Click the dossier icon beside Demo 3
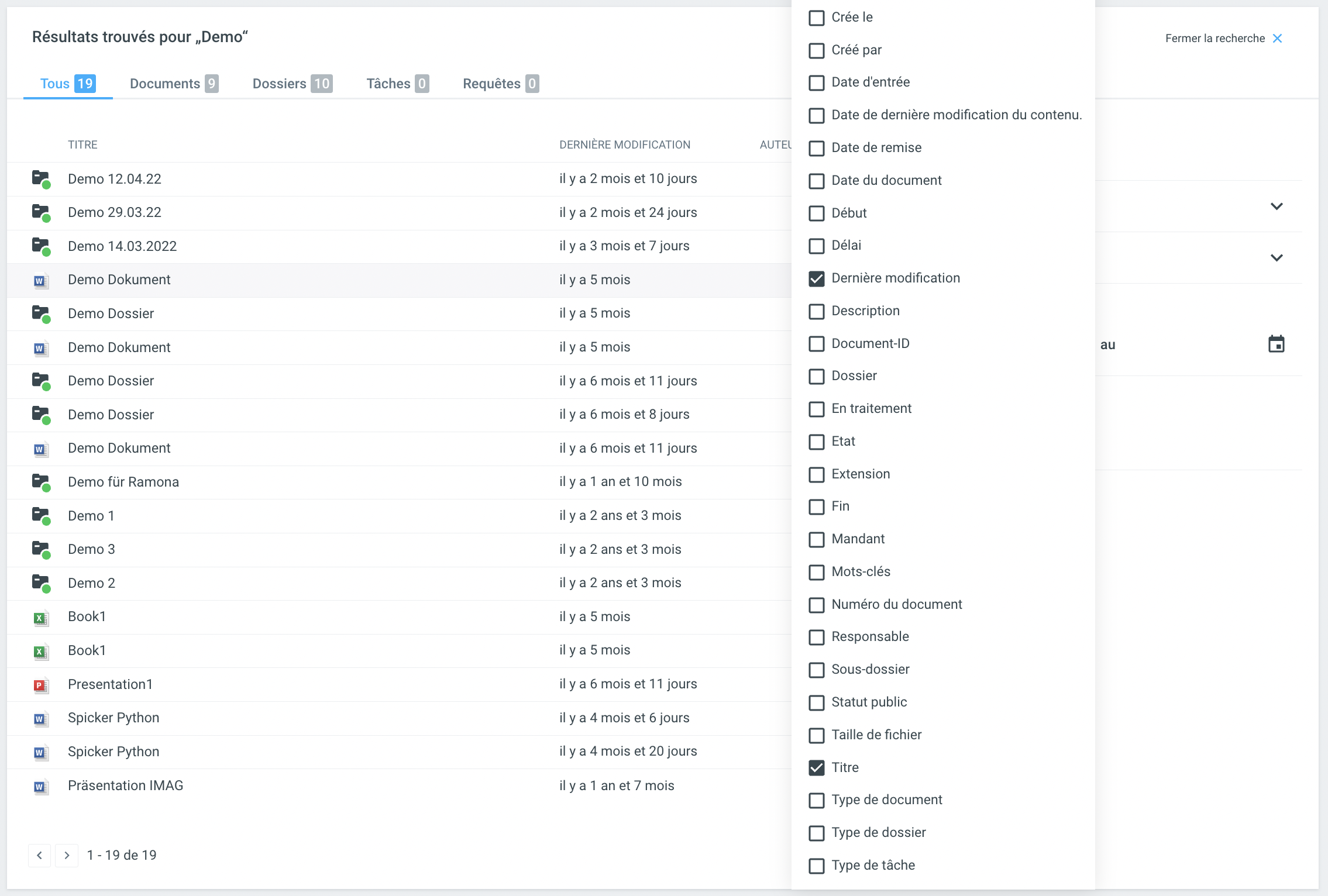 [40, 549]
